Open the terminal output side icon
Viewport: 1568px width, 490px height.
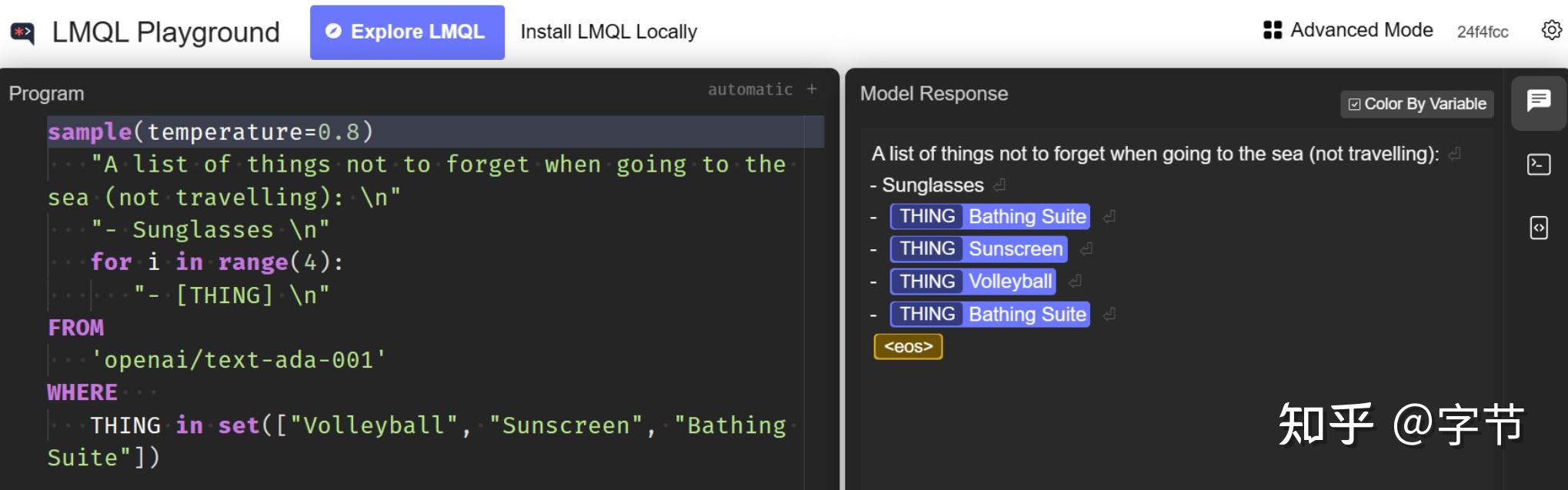[1539, 164]
